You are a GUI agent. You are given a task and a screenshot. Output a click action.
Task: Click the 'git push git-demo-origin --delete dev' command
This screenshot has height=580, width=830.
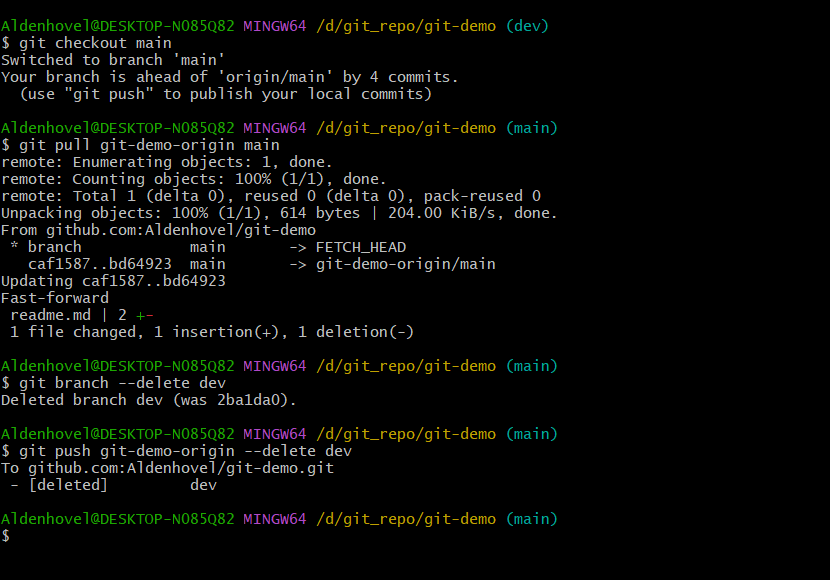[176, 451]
